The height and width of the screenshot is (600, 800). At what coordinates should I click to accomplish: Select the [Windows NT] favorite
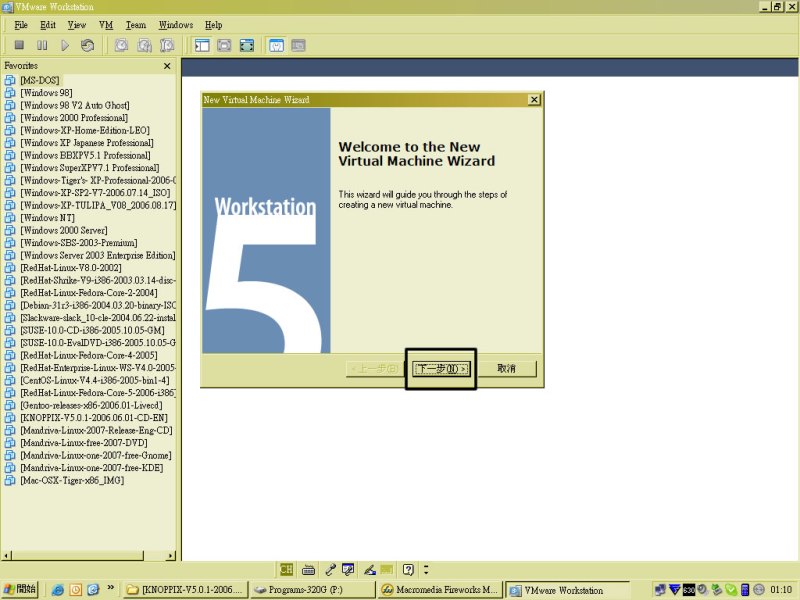point(47,218)
